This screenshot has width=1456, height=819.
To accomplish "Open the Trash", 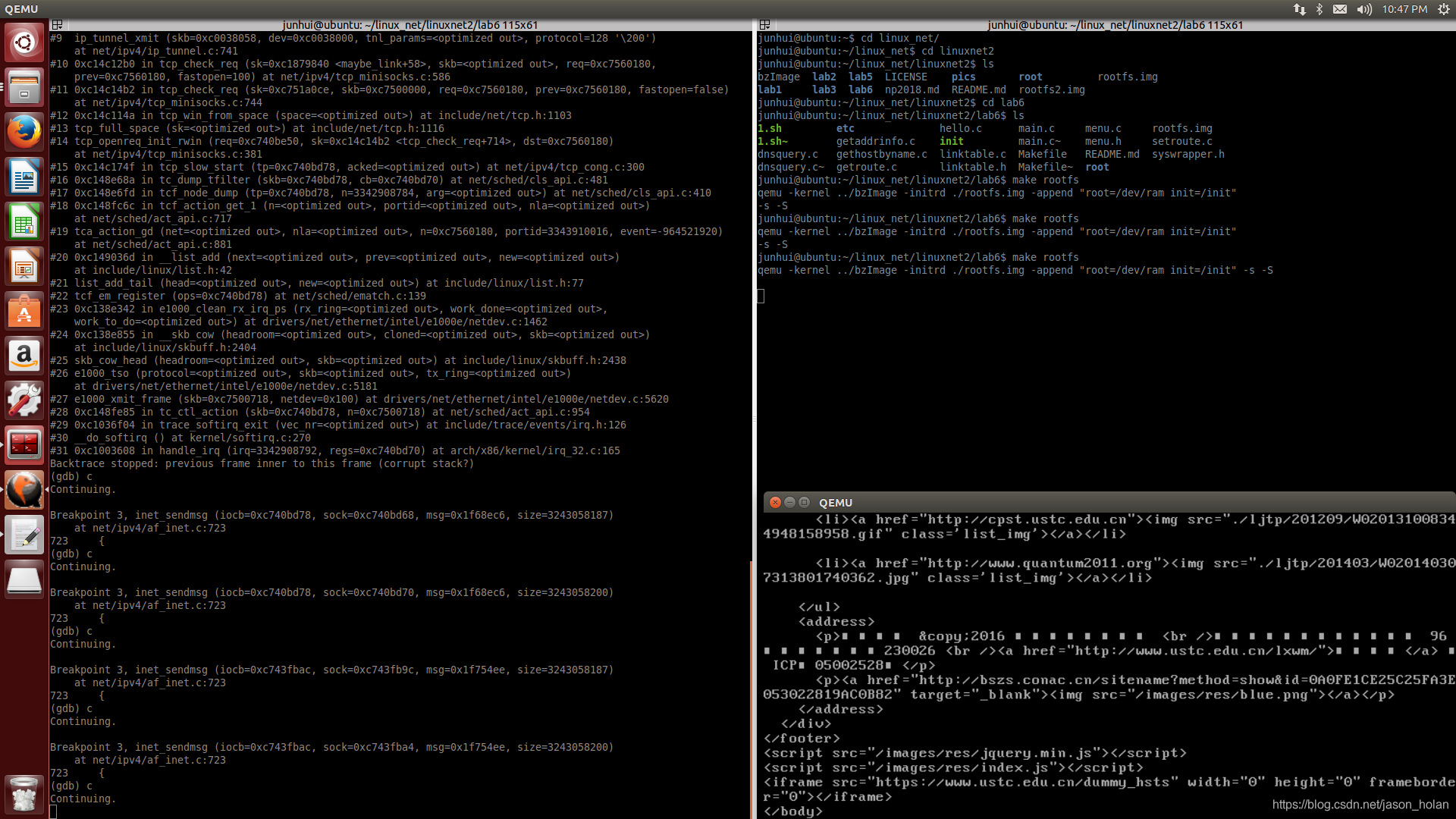I will [24, 793].
